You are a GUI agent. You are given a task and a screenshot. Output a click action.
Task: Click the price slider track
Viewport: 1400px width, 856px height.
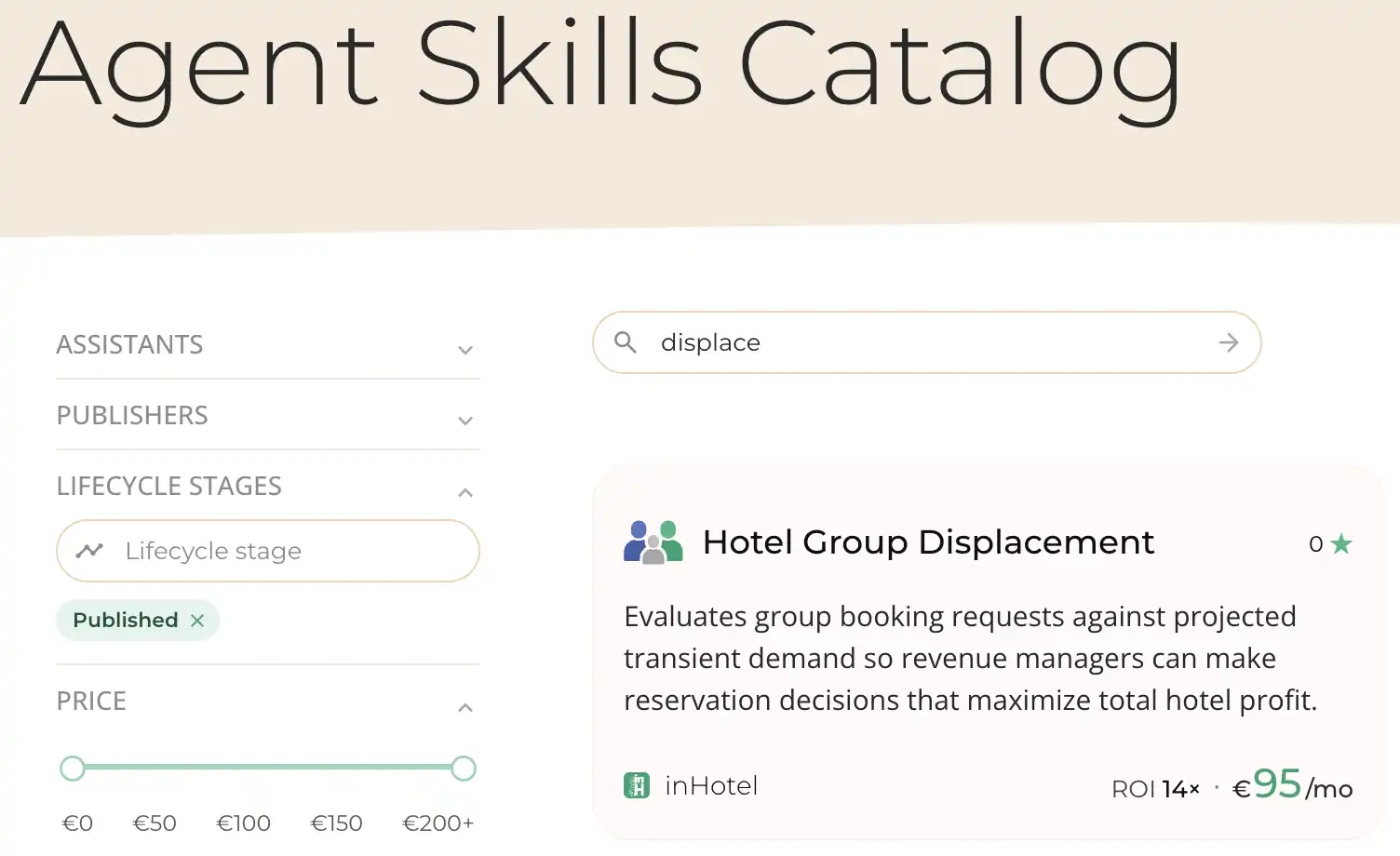(x=268, y=768)
